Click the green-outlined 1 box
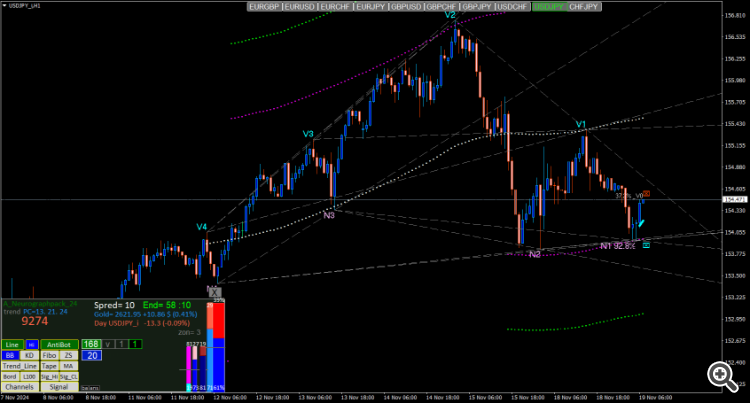Viewport: 750px width, 403px height. click(x=135, y=344)
